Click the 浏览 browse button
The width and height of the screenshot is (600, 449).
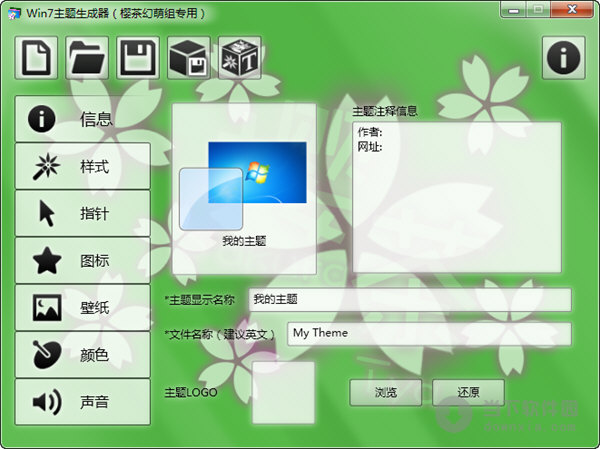tap(386, 392)
